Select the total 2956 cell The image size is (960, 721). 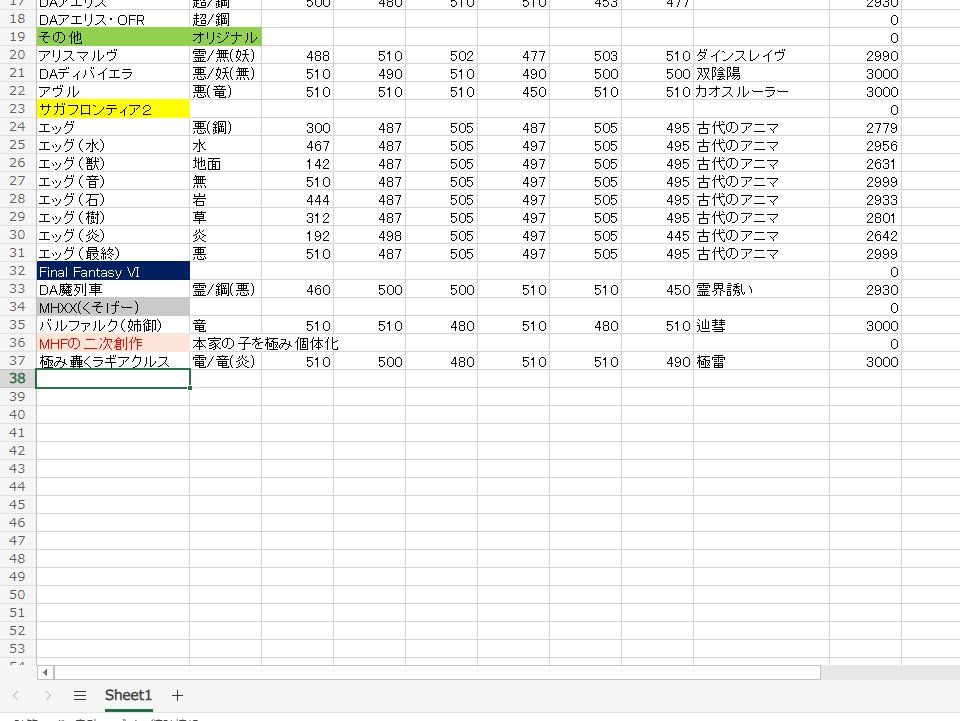coord(865,145)
